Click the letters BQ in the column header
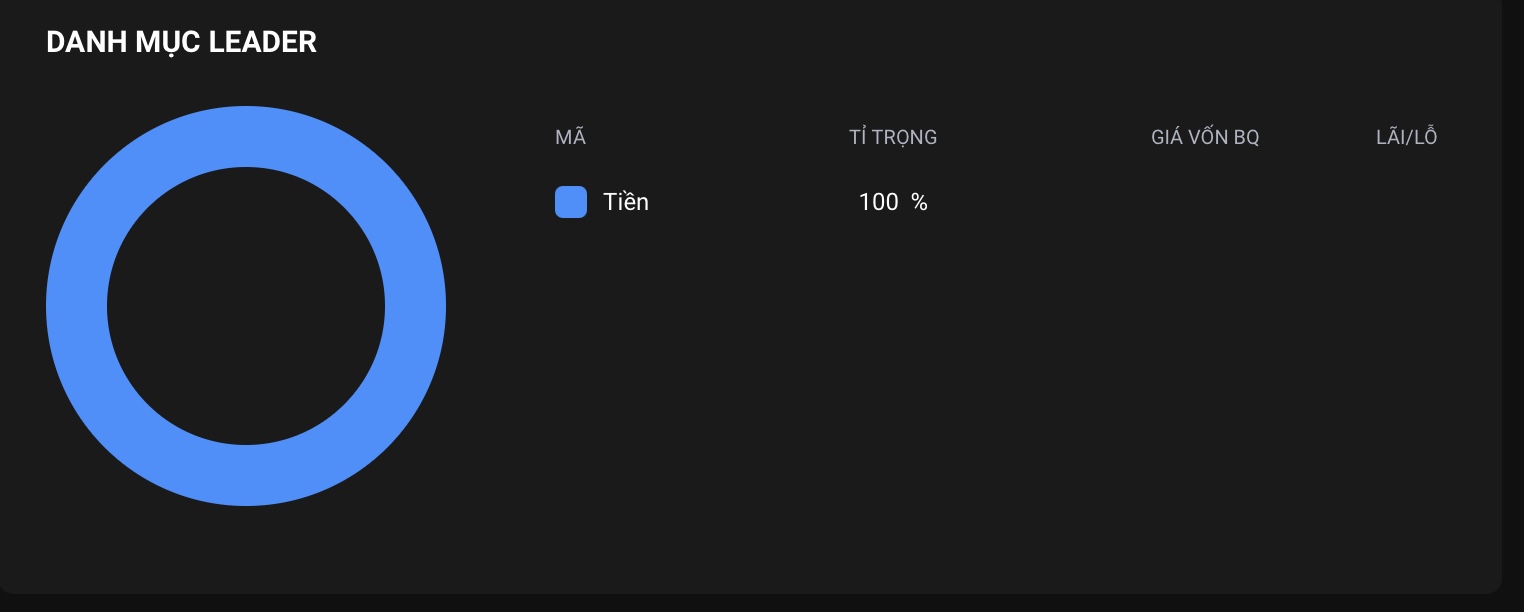 (1245, 138)
